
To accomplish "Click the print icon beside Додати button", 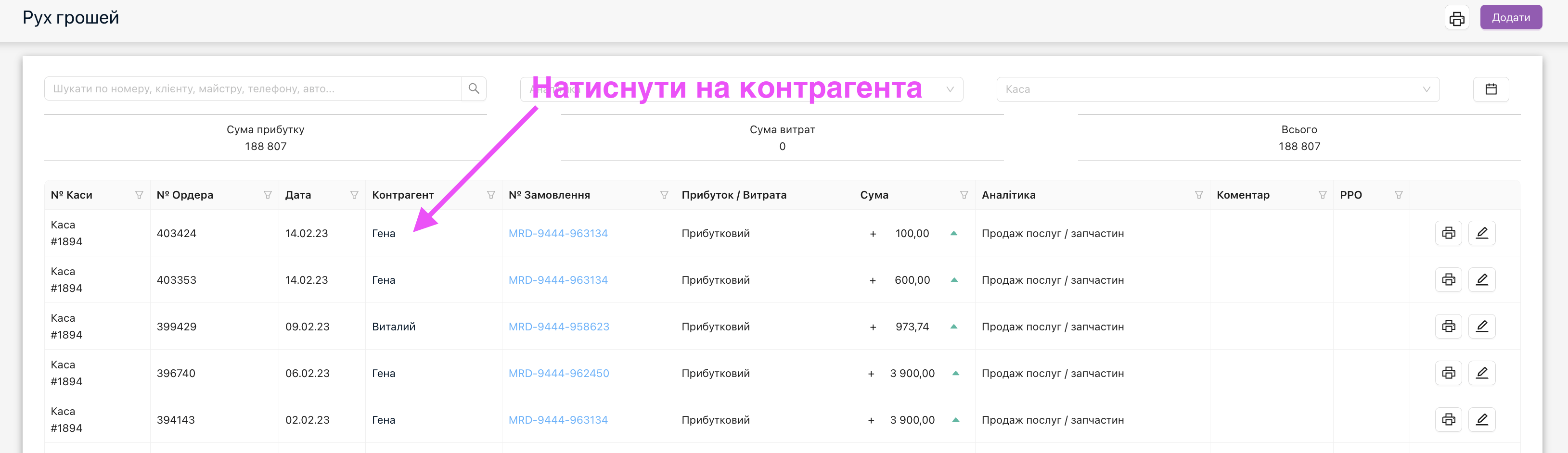I will pyautogui.click(x=1457, y=18).
